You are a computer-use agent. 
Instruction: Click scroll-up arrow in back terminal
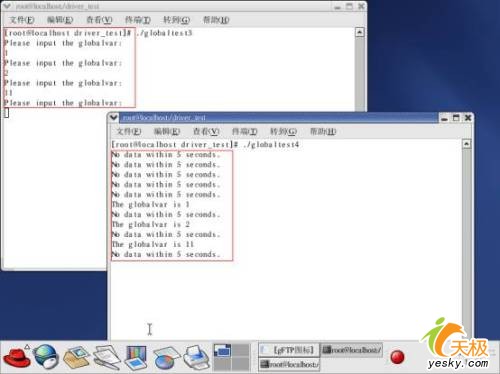pos(359,32)
